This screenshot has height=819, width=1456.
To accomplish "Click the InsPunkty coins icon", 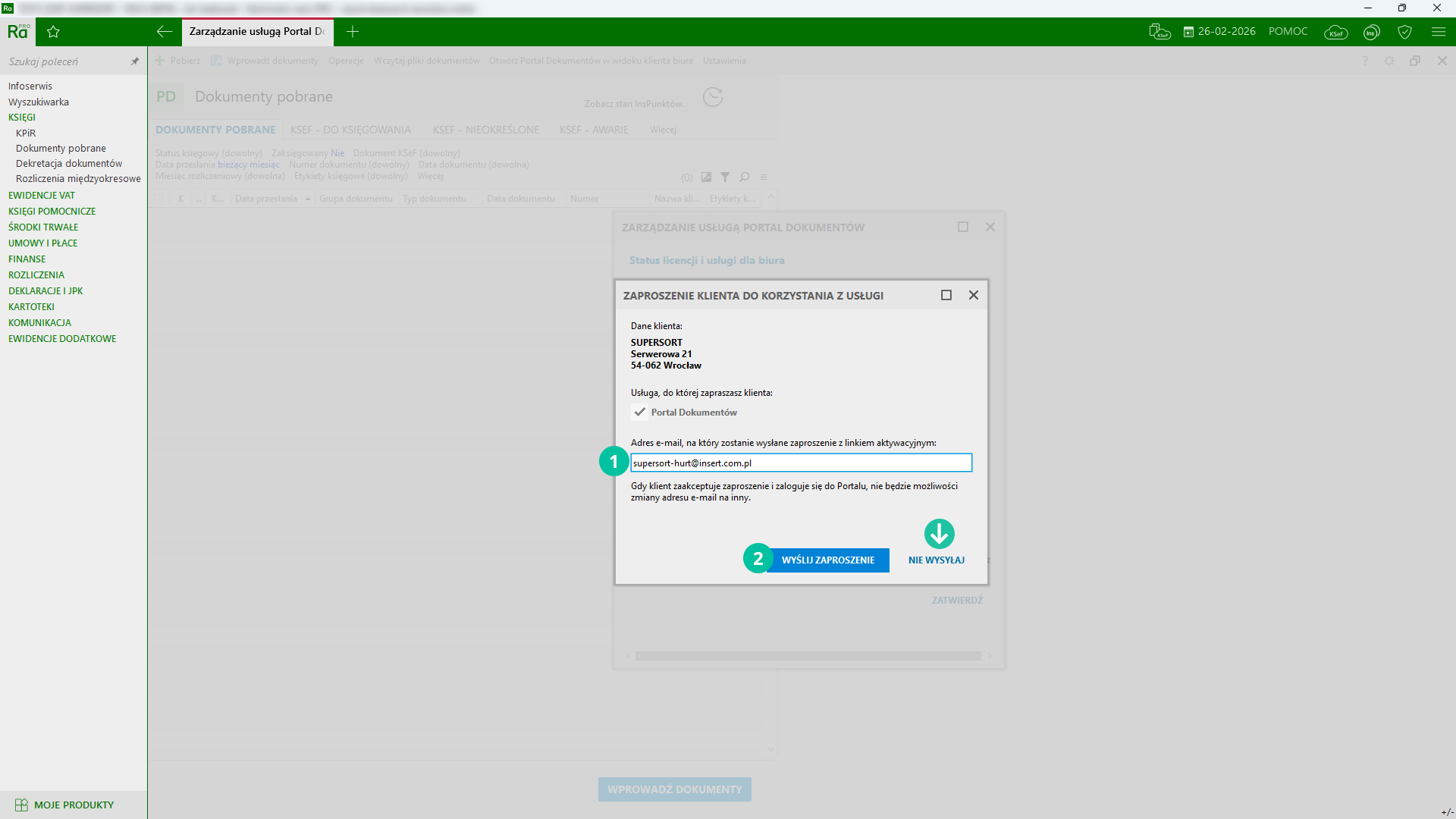I will (x=1371, y=32).
